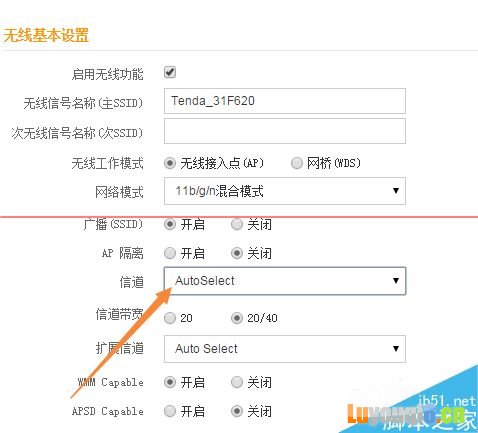The width and height of the screenshot is (478, 433).
Task: Enable WMM Capable with 开启
Action: (170, 382)
